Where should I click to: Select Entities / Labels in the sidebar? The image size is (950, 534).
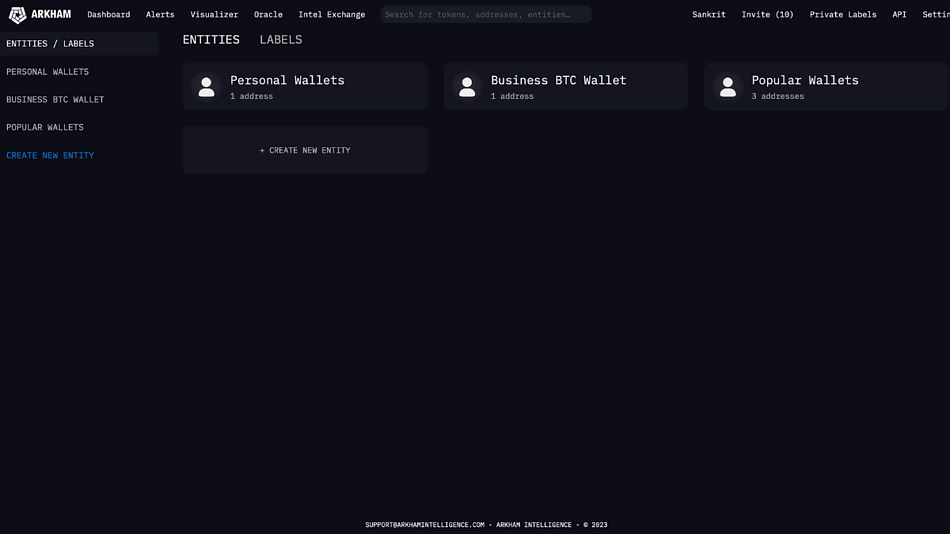[79, 44]
